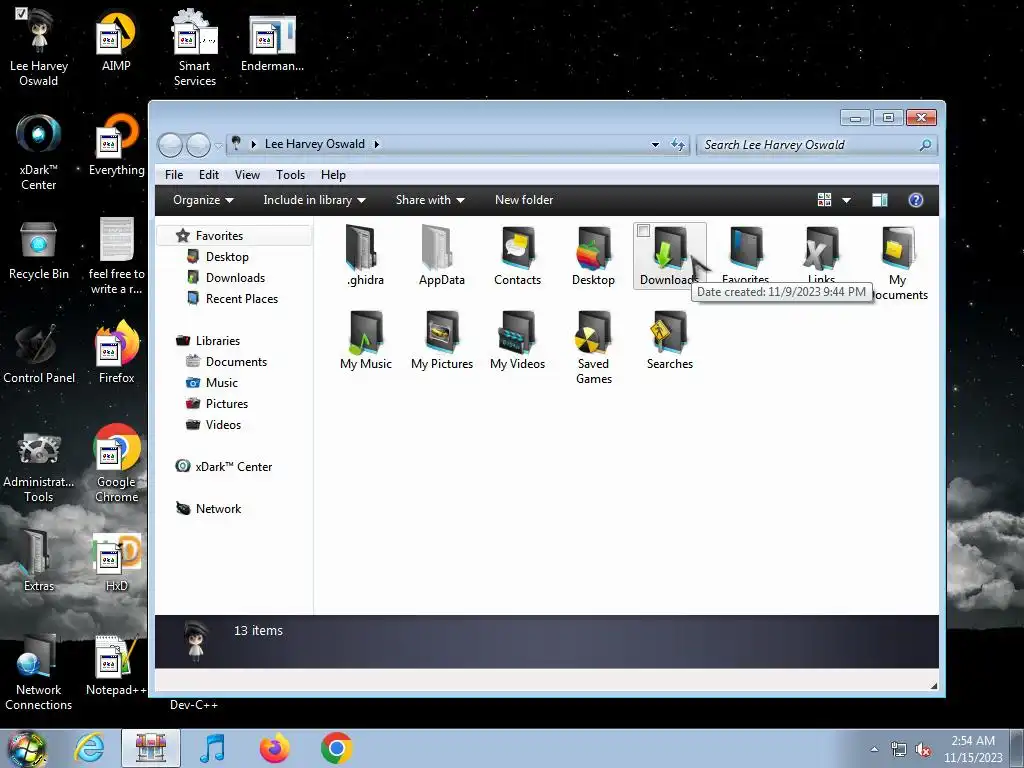Open Internet Explorer from the taskbar

tap(89, 748)
